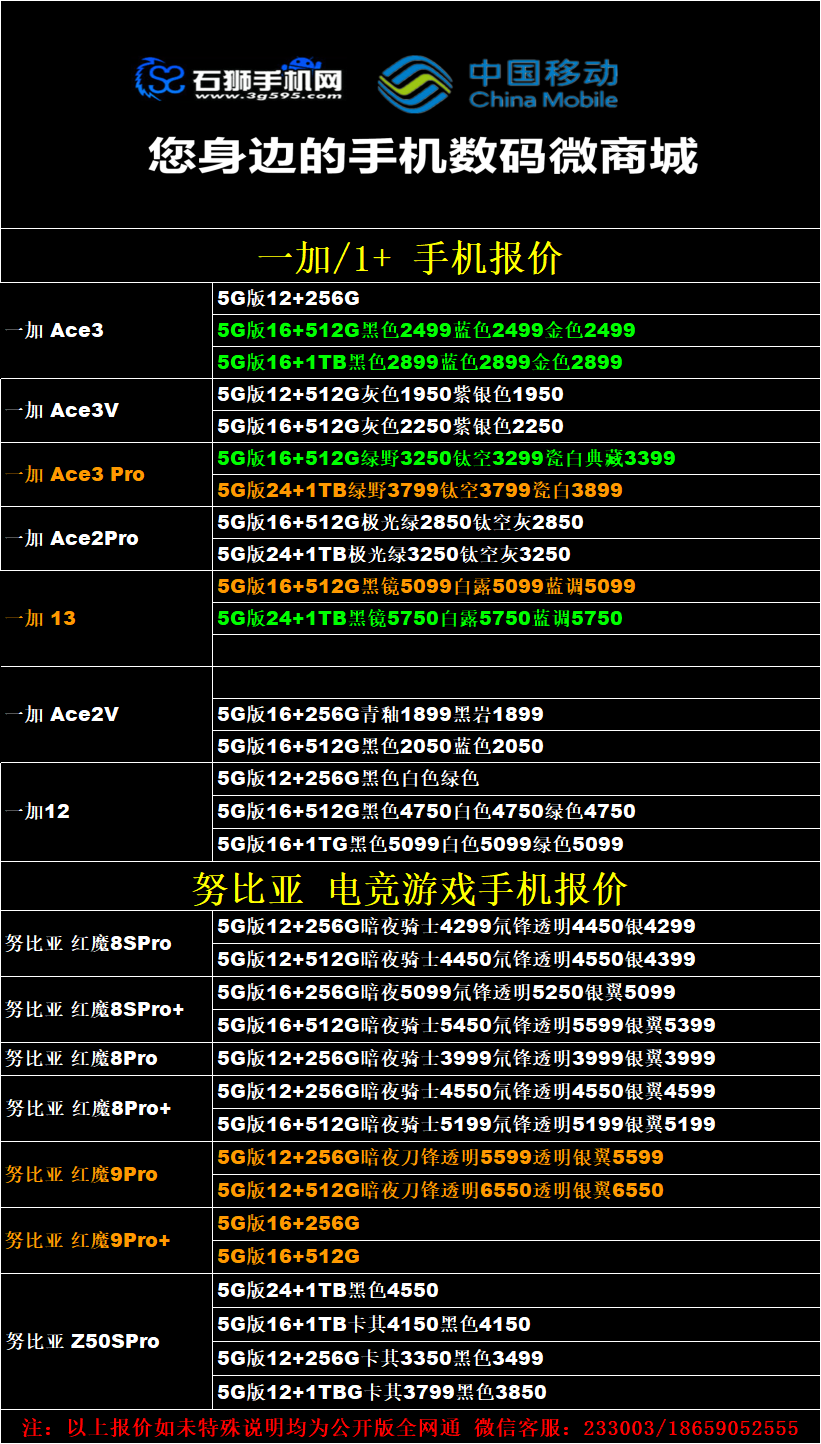Select the 努比亚 红魔8Pro+ model label
The image size is (821, 1444).
88,1108
